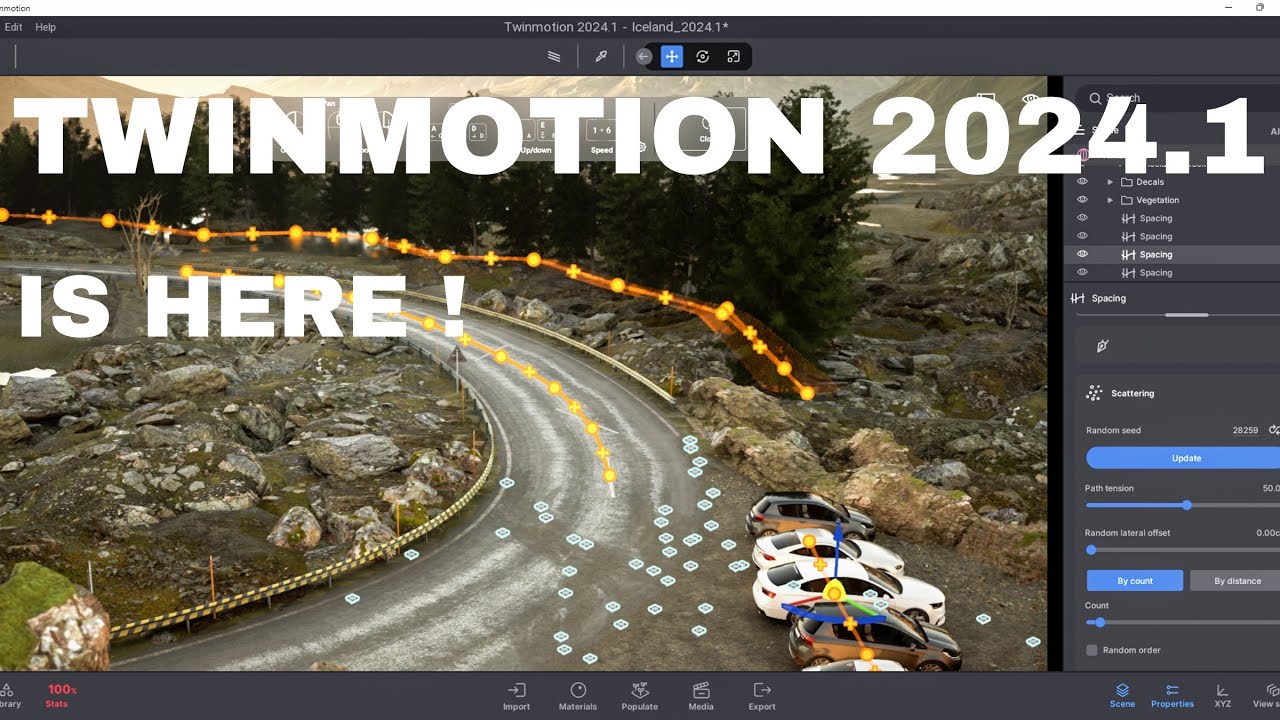Toggle visibility of the highlighted Spacing item

tap(1082, 254)
